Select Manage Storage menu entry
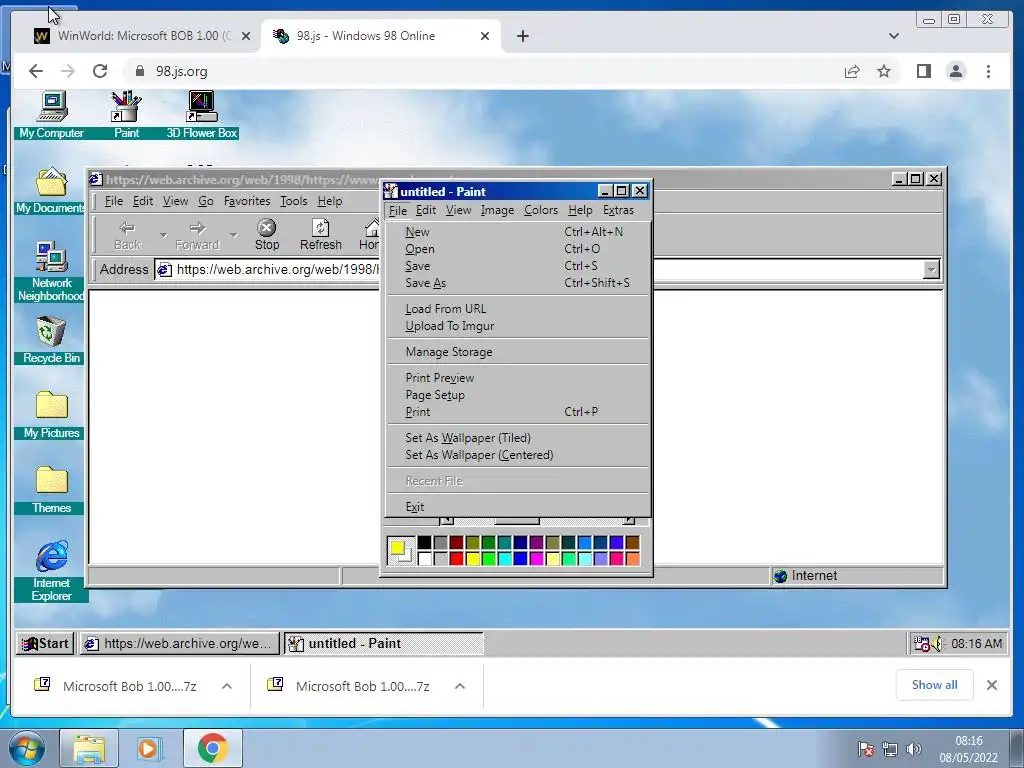Screen dimensions: 1024x768 [x=519, y=352]
